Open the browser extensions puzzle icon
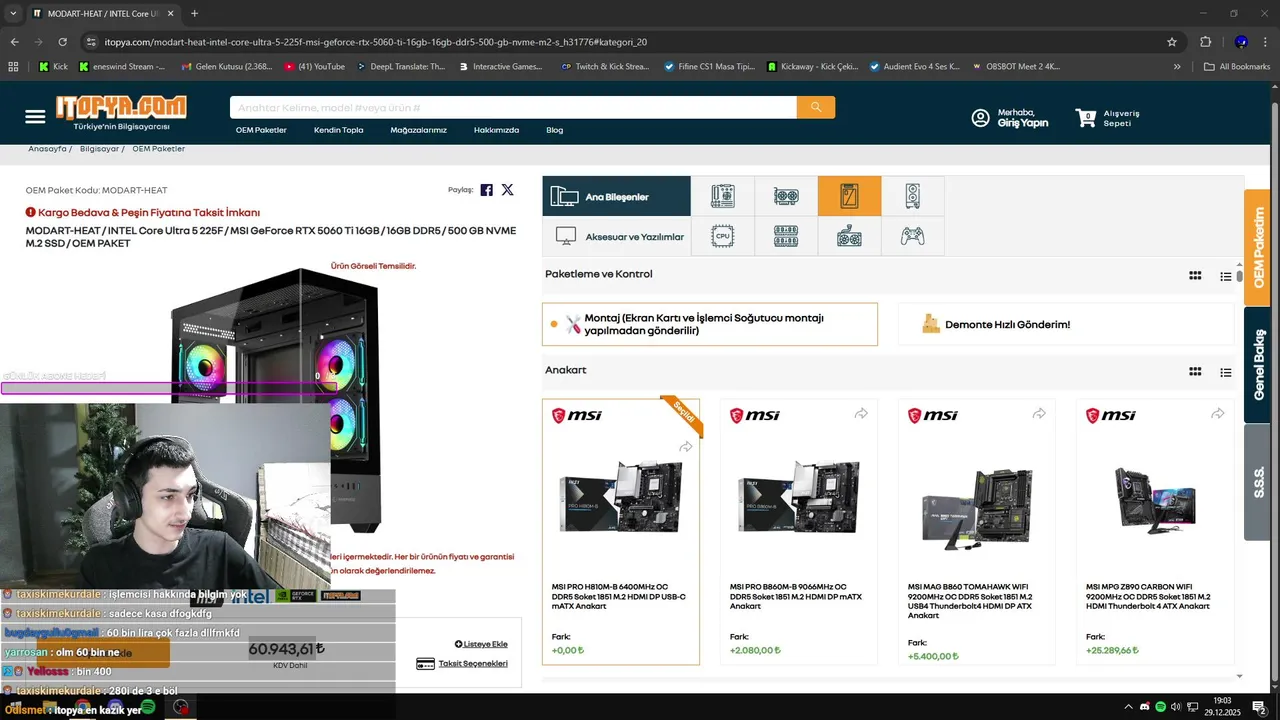This screenshot has width=1280, height=720. [1205, 42]
